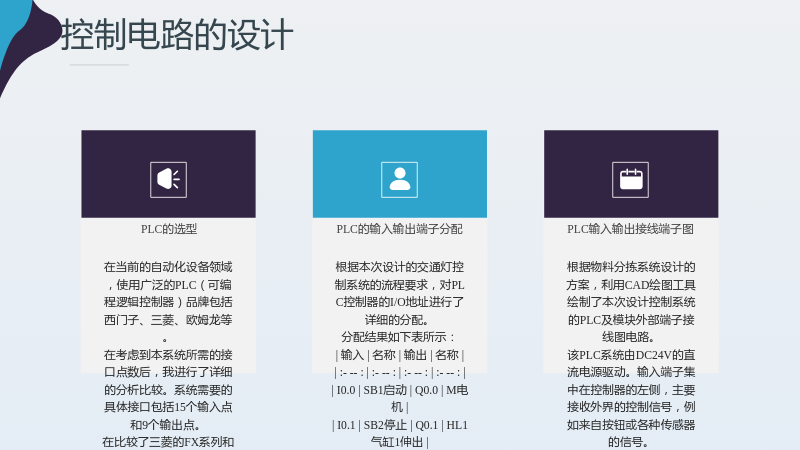Click the PLC的选型 heading
Image resolution: width=800 pixels, height=450 pixels.
pyautogui.click(x=169, y=229)
